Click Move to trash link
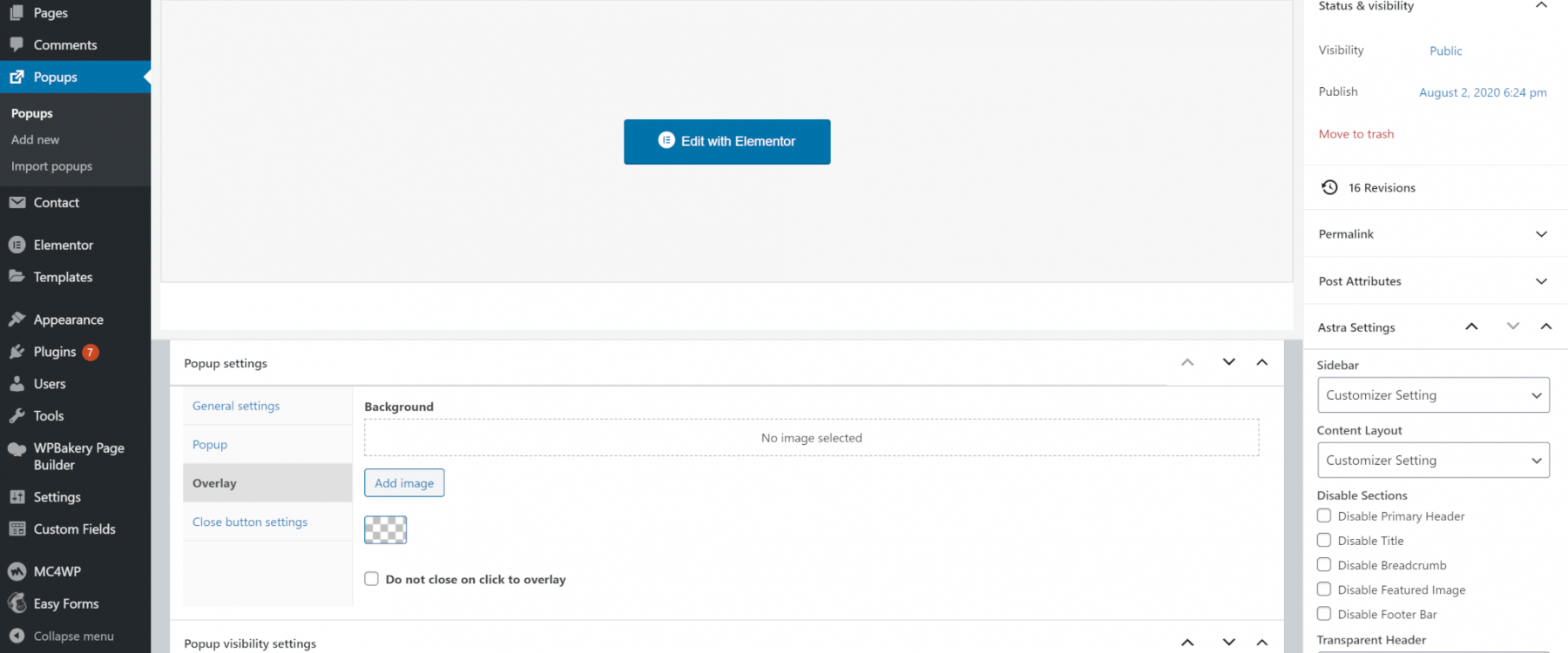 [1356, 134]
